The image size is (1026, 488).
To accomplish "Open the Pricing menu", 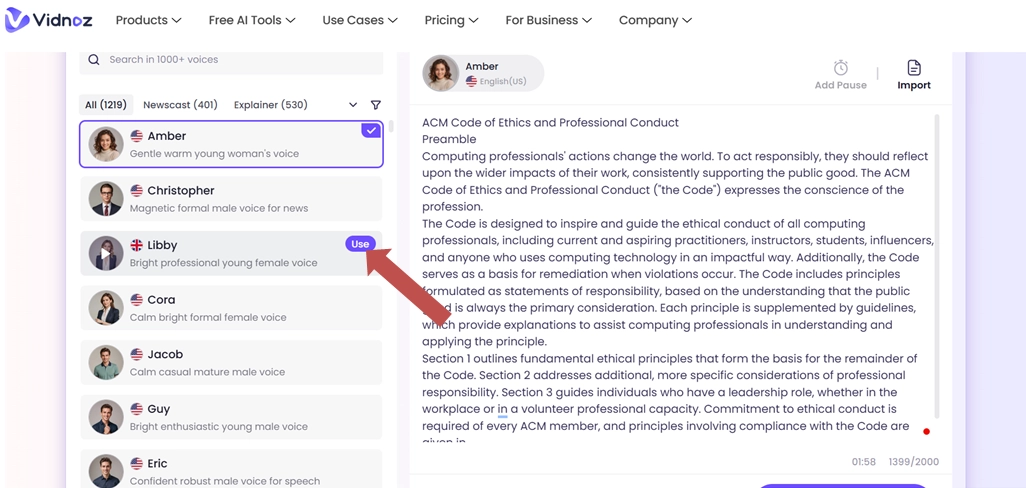I will coord(451,20).
